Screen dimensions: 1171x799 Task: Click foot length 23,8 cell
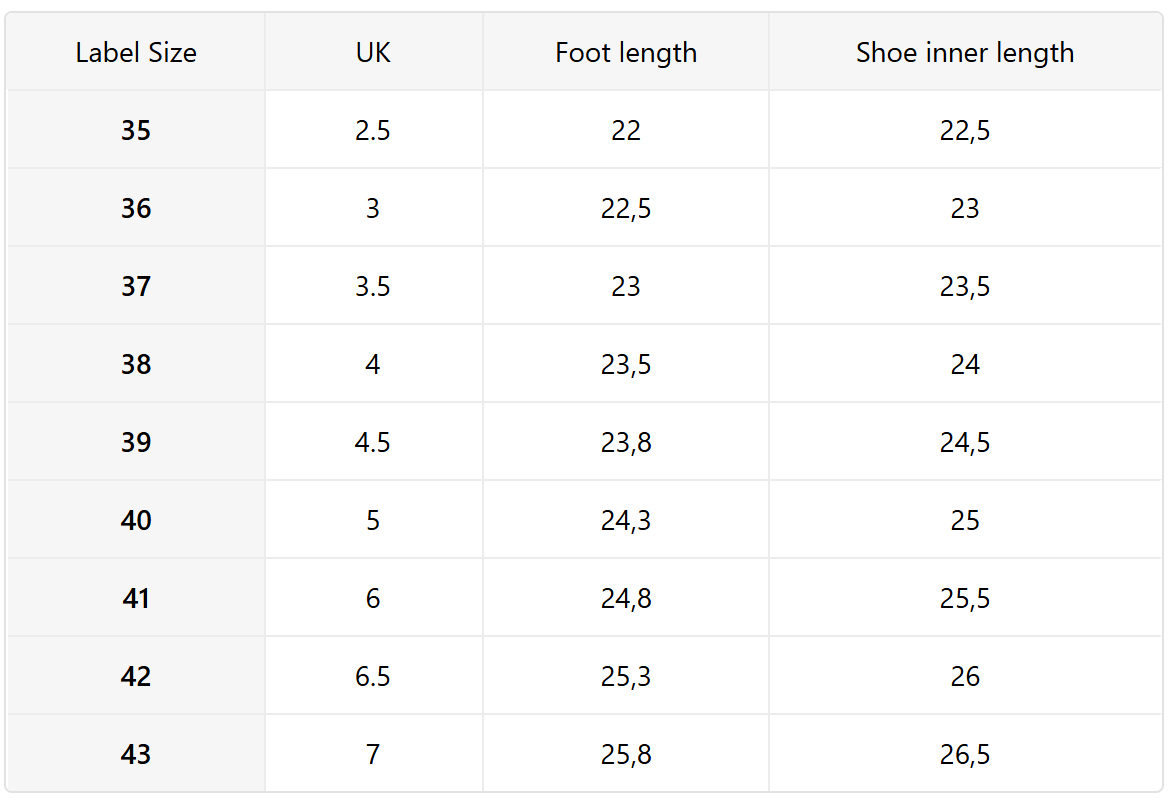(x=626, y=442)
